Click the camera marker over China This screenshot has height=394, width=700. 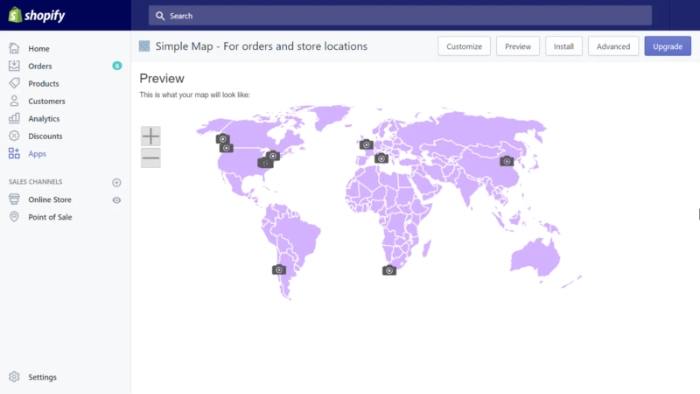pyautogui.click(x=506, y=161)
